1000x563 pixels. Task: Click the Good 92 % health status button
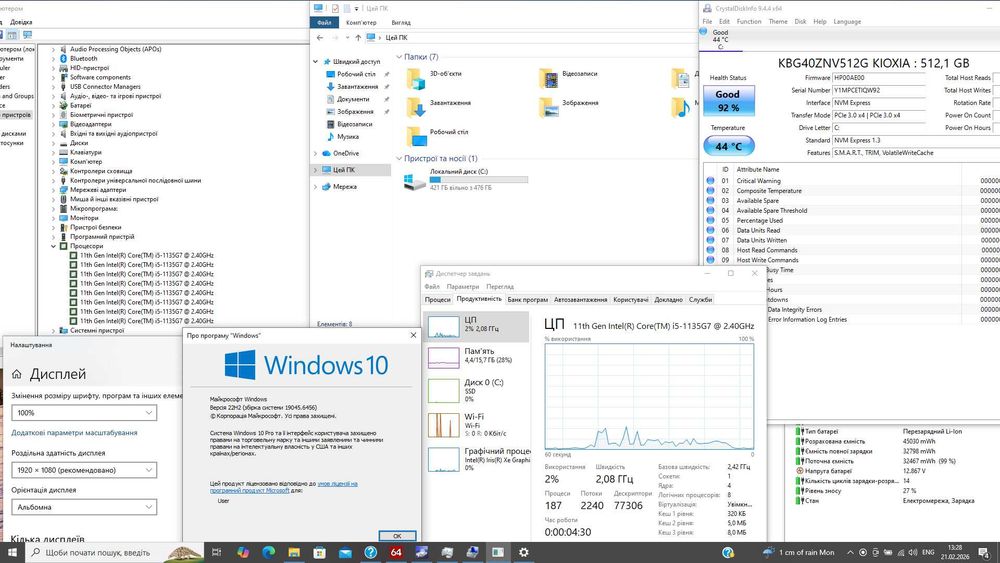[728, 101]
